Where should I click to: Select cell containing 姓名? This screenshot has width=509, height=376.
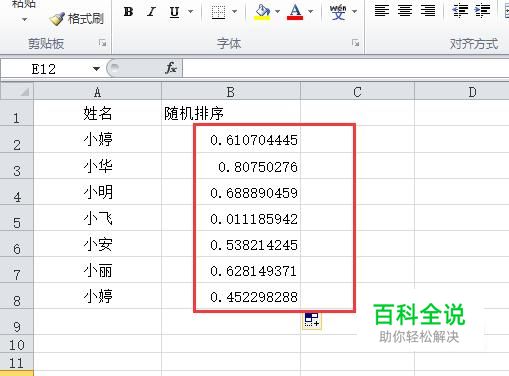pos(97,113)
